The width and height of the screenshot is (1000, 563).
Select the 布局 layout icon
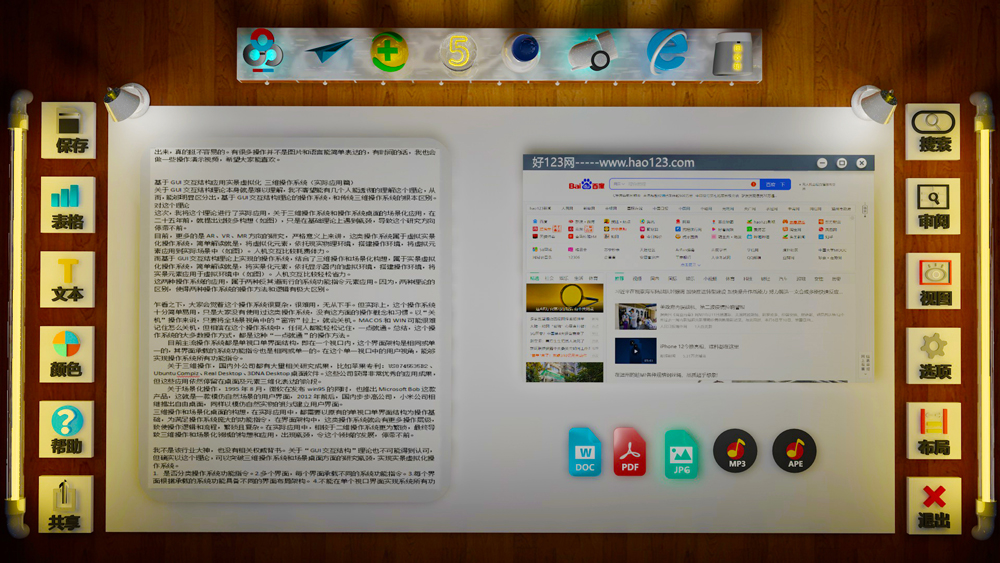pos(934,430)
